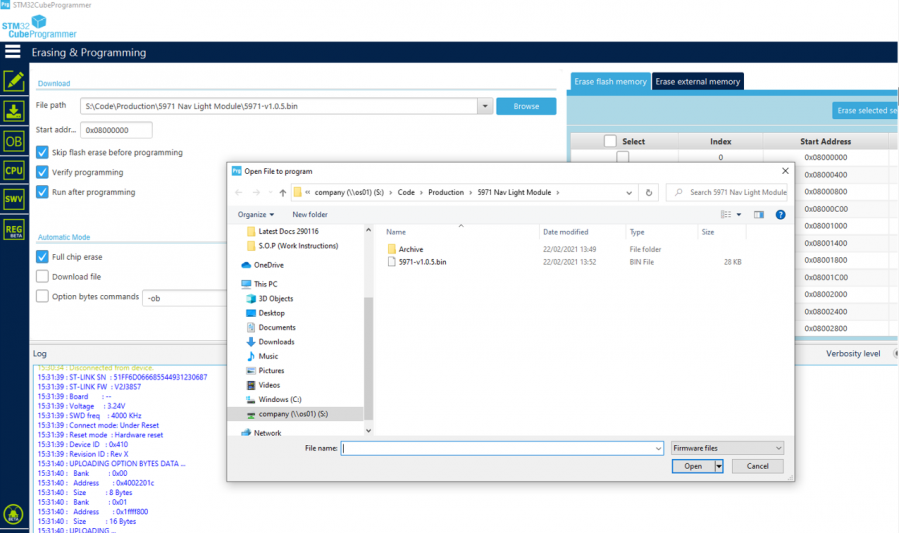The image size is (899, 533).
Task: Click New folder in dialog
Action: coord(310,214)
